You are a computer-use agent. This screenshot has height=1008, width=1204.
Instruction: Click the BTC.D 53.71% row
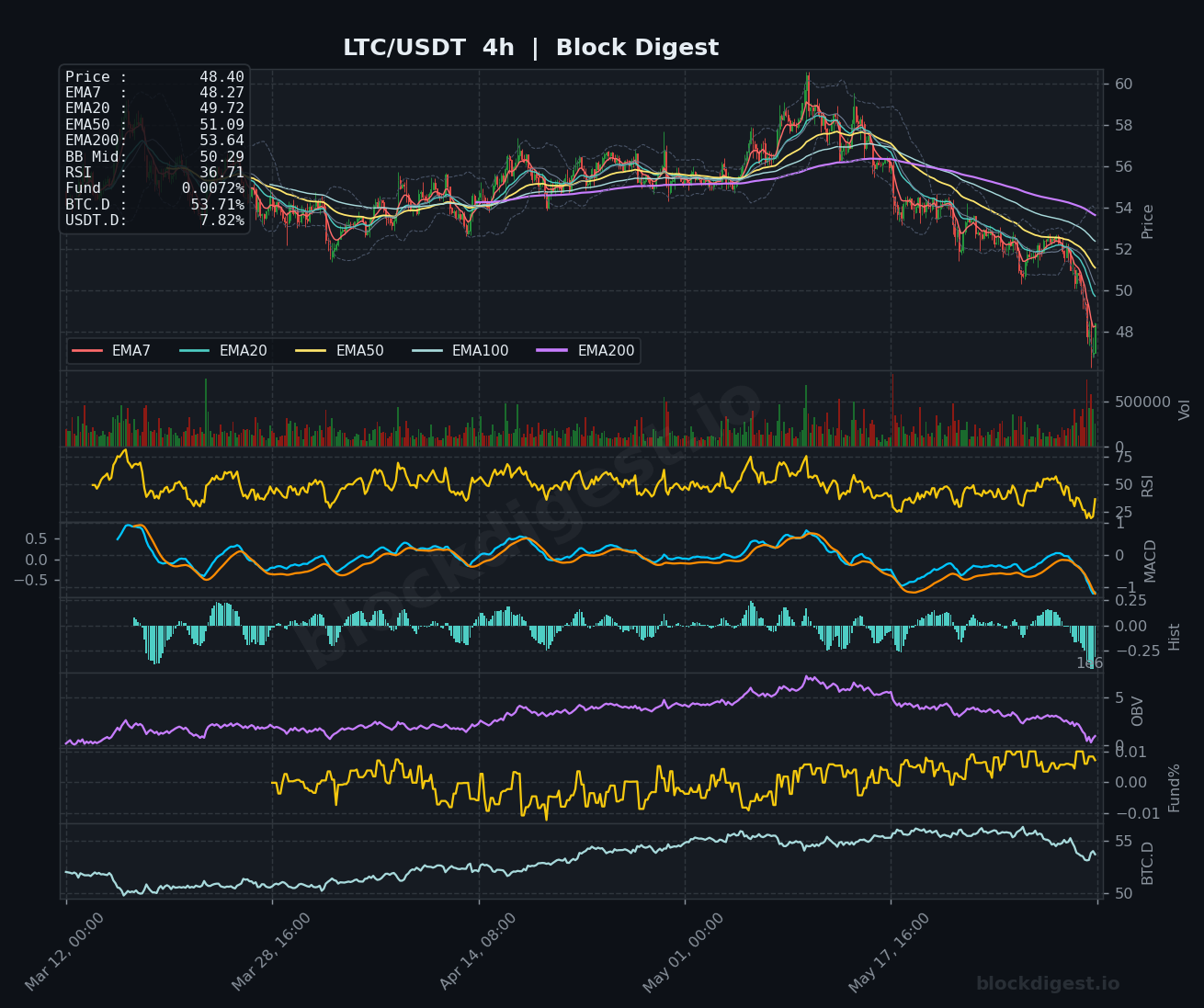pos(154,204)
